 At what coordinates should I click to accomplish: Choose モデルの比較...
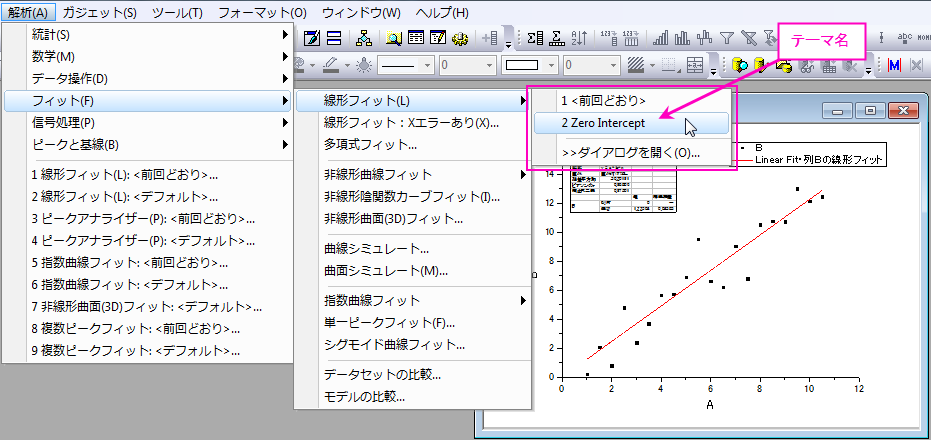365,397
